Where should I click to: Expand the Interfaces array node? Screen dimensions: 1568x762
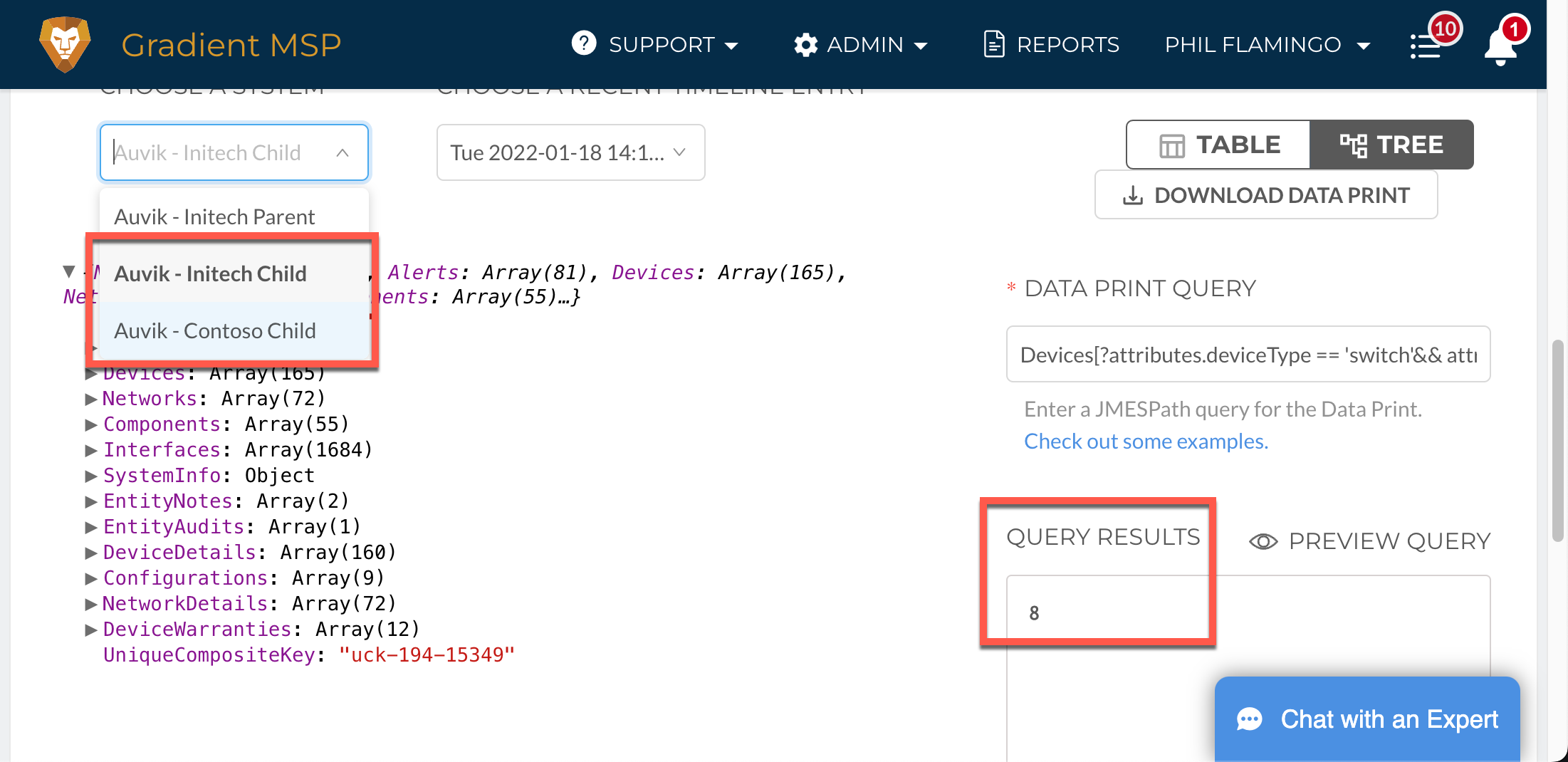[91, 450]
